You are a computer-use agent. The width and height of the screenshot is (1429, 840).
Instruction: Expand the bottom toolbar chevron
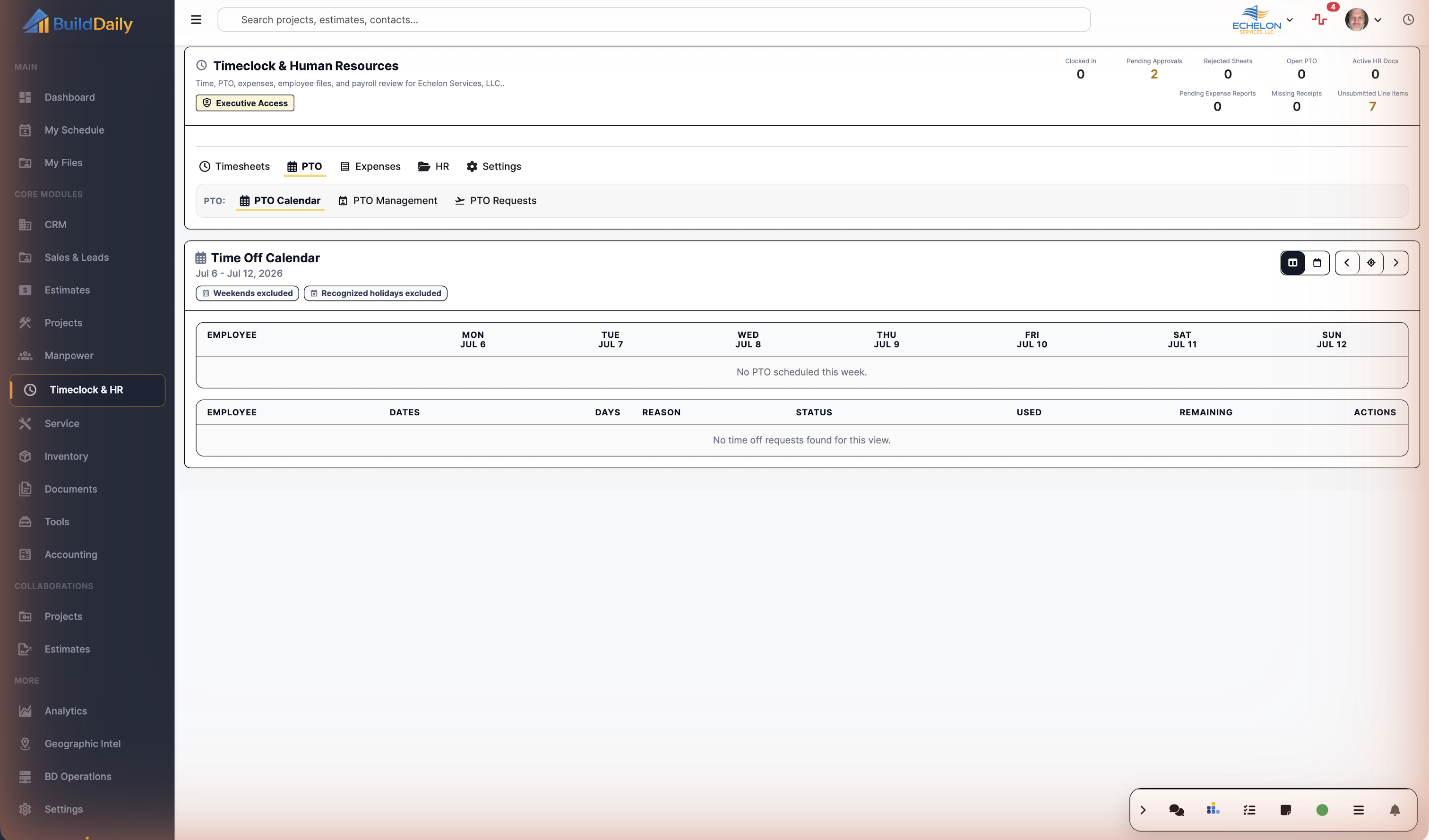(1143, 810)
